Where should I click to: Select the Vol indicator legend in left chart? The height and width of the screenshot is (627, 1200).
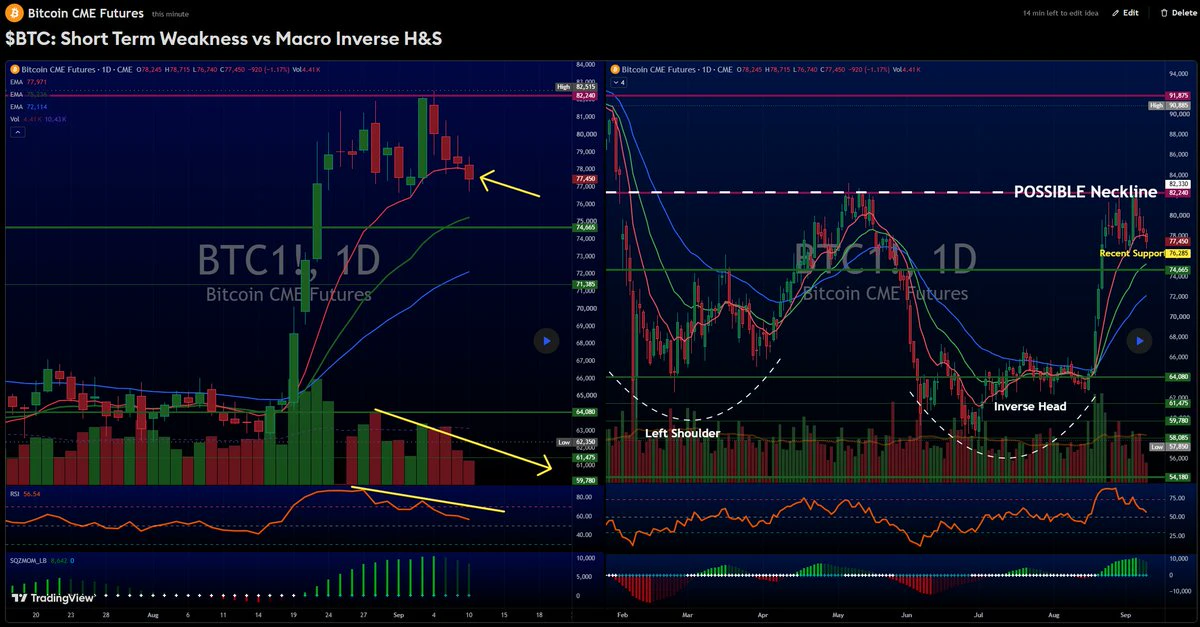38,118
